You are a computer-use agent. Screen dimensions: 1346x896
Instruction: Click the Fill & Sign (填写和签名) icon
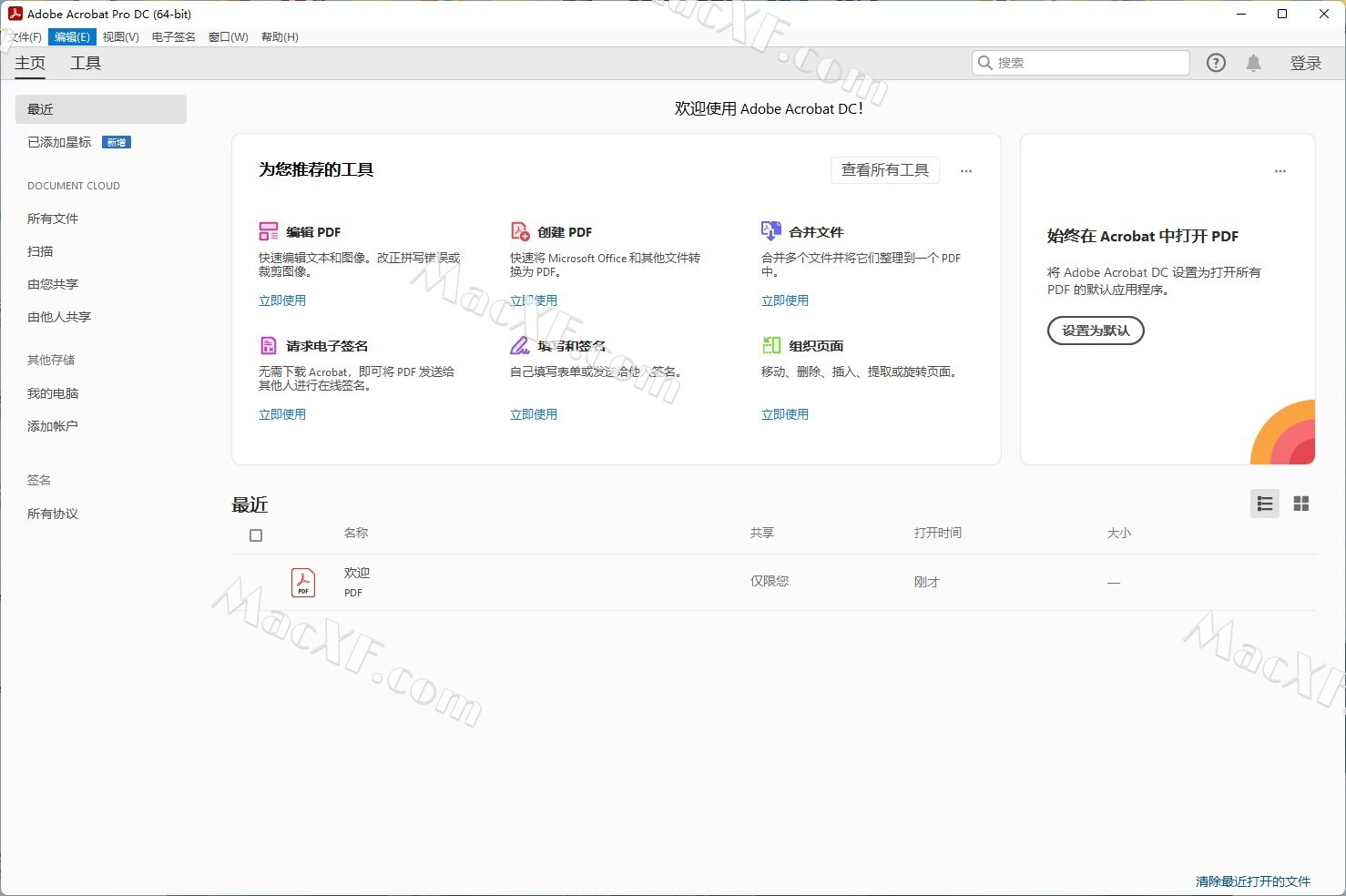point(520,345)
